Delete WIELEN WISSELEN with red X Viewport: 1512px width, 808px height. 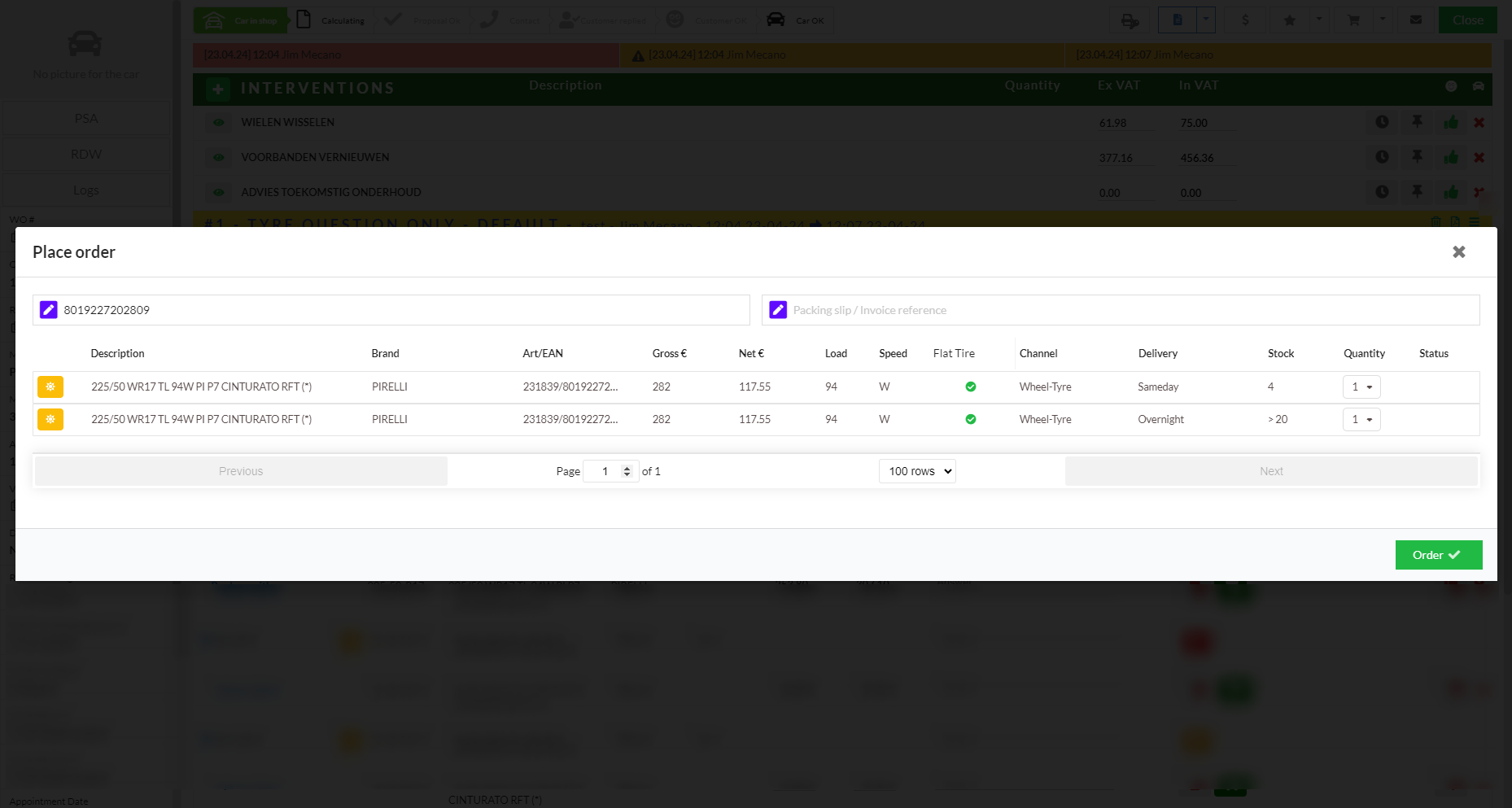coord(1479,122)
